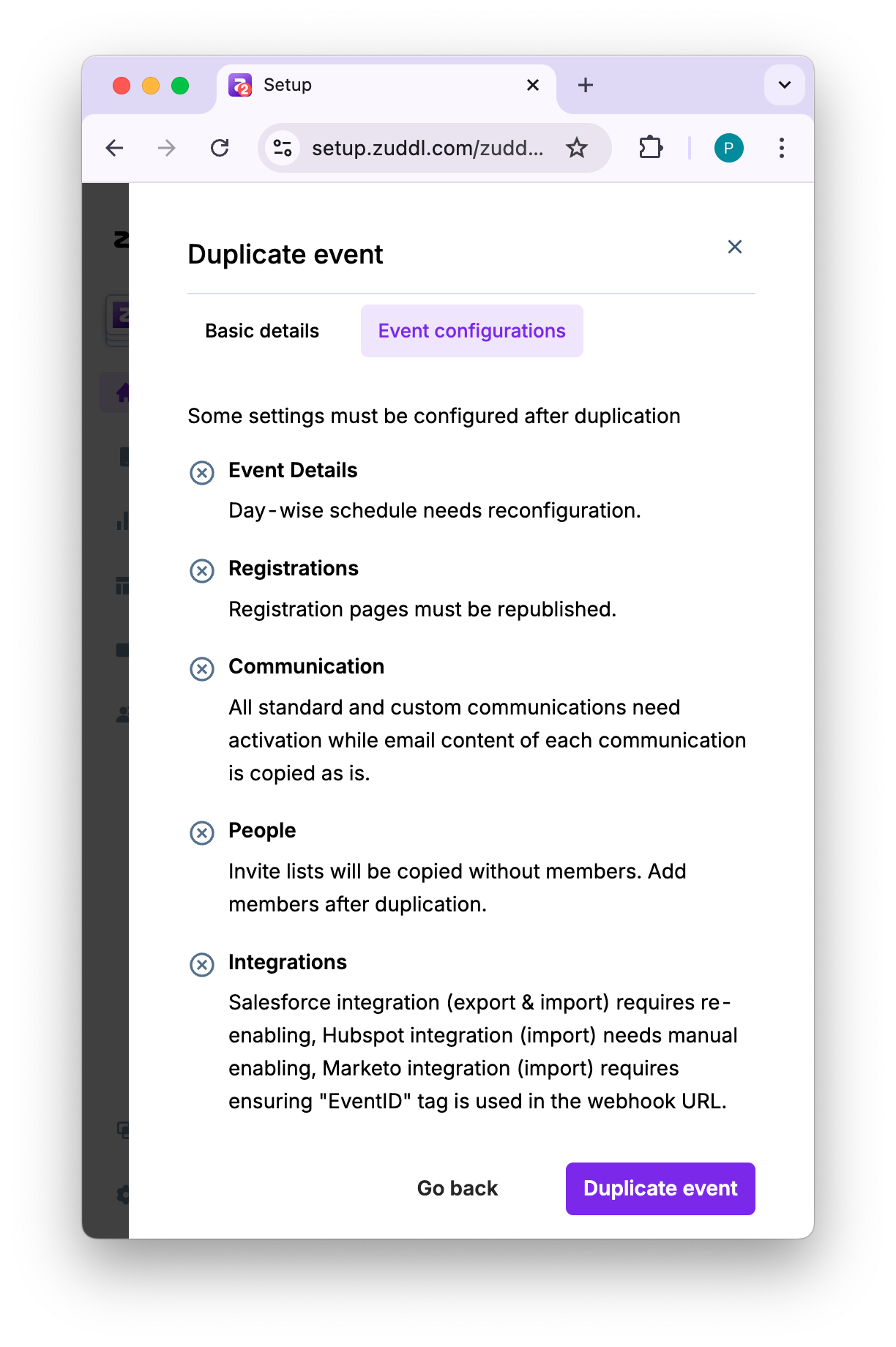Click the setup.zuddl.com address bar
Image resolution: width=896 pixels, height=1347 pixels.
[x=428, y=149]
